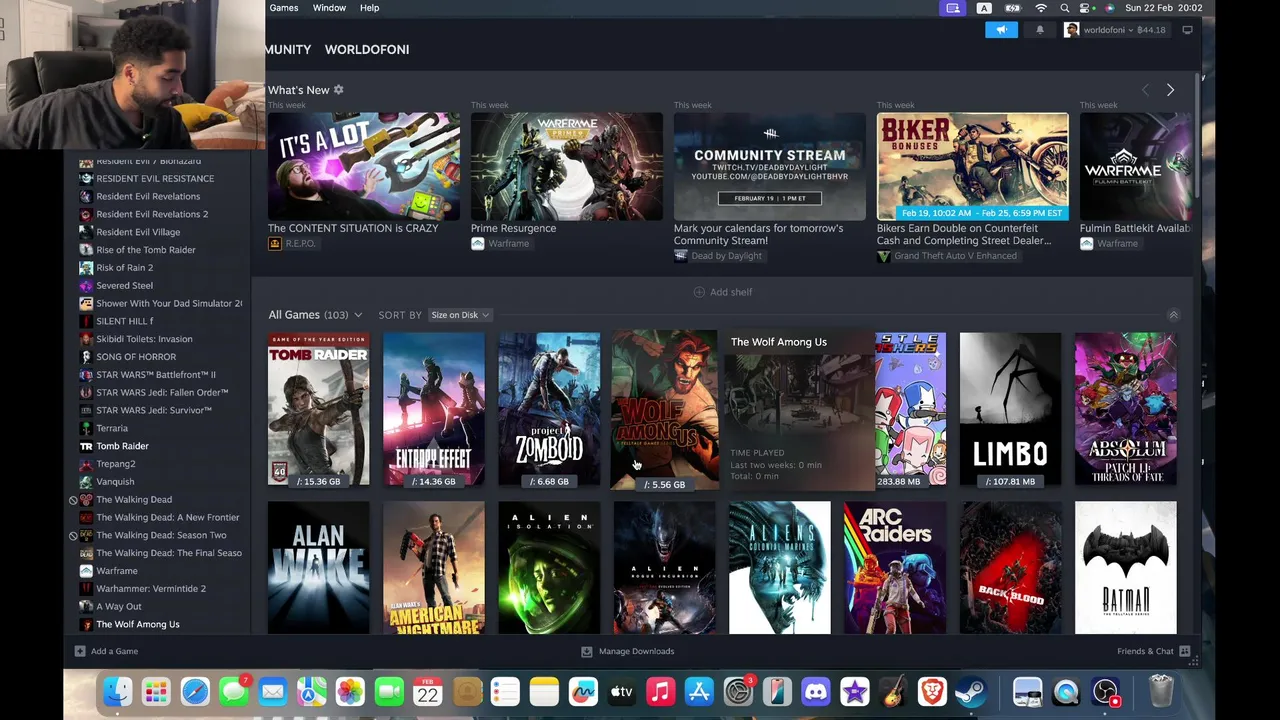Open System Settings in the dock
This screenshot has height=720, width=1280.
(738, 692)
